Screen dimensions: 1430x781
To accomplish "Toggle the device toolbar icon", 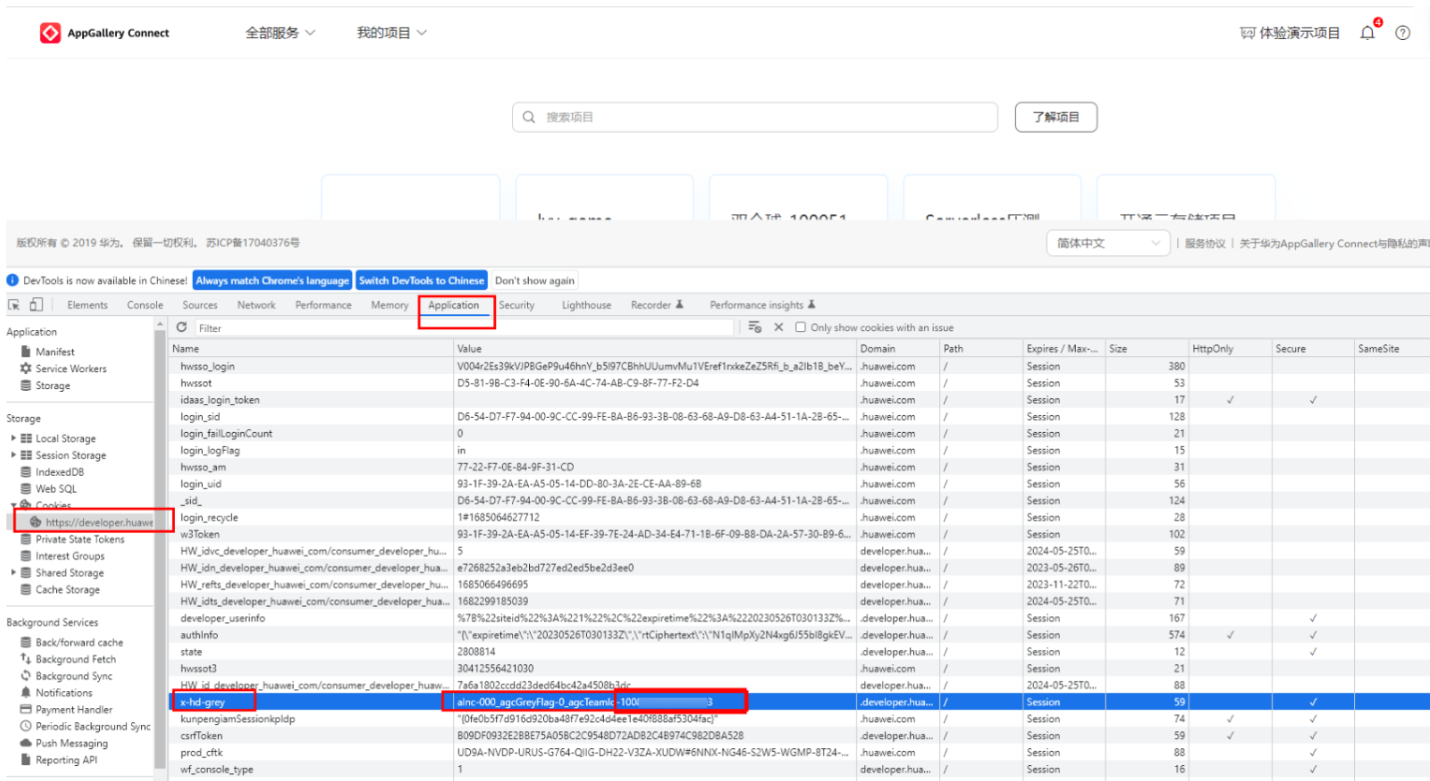I will click(36, 305).
